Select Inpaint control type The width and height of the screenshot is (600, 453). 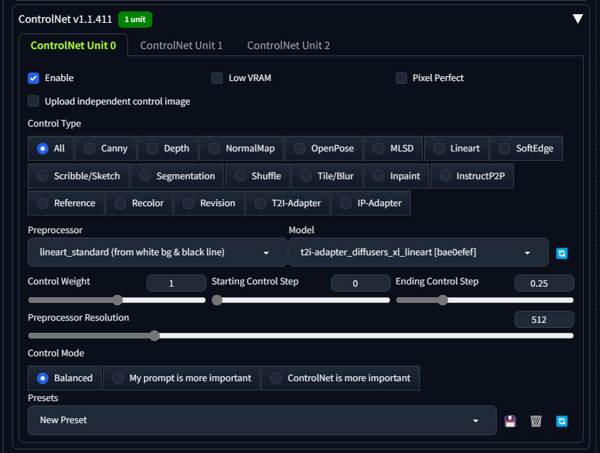point(396,176)
